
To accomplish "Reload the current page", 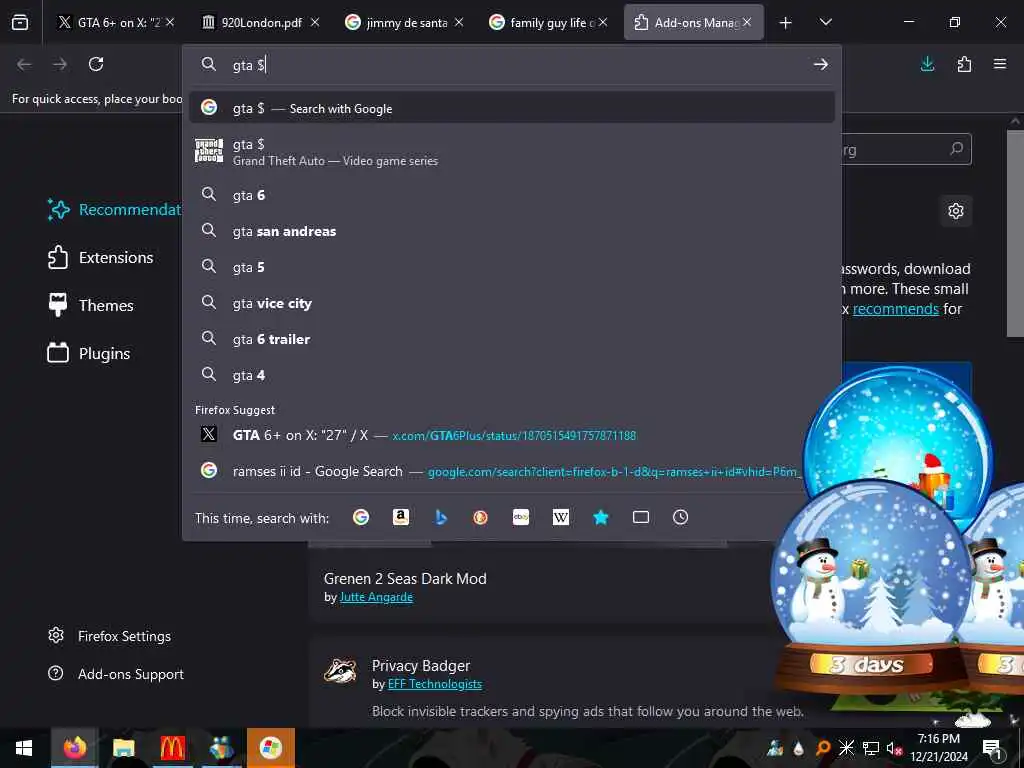I will point(96,64).
